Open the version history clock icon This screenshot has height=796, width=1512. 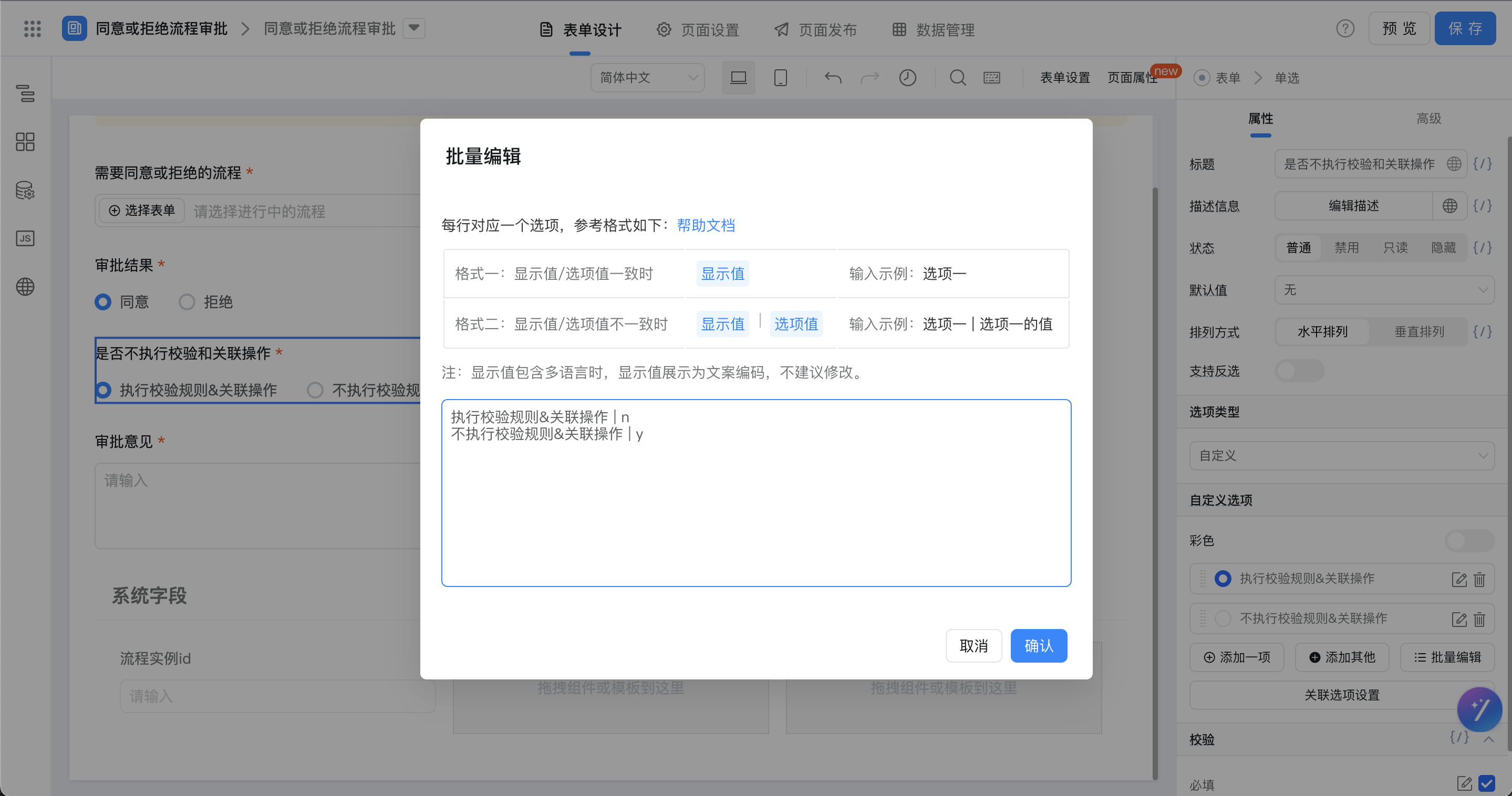pyautogui.click(x=907, y=77)
